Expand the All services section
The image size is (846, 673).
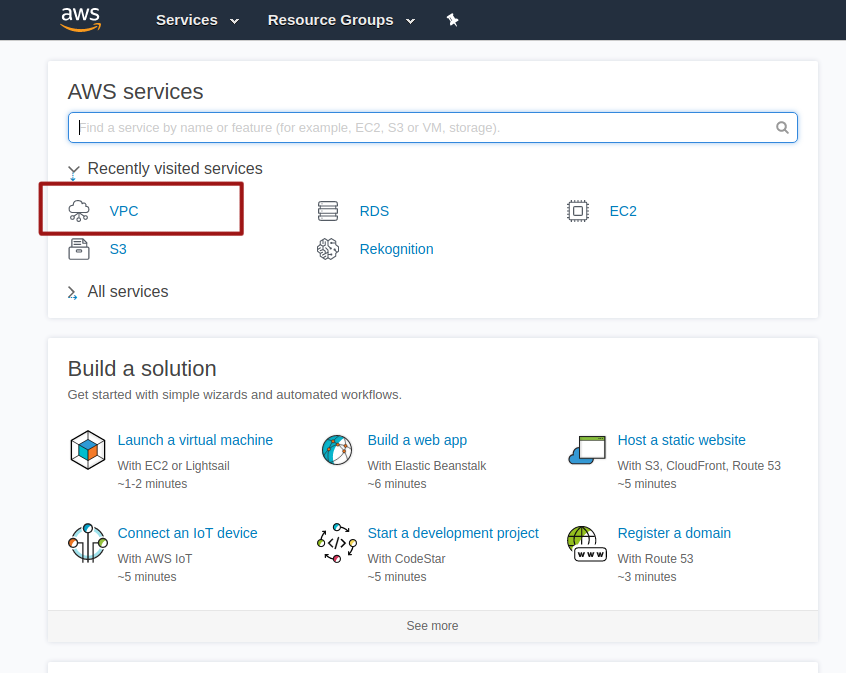pos(73,292)
